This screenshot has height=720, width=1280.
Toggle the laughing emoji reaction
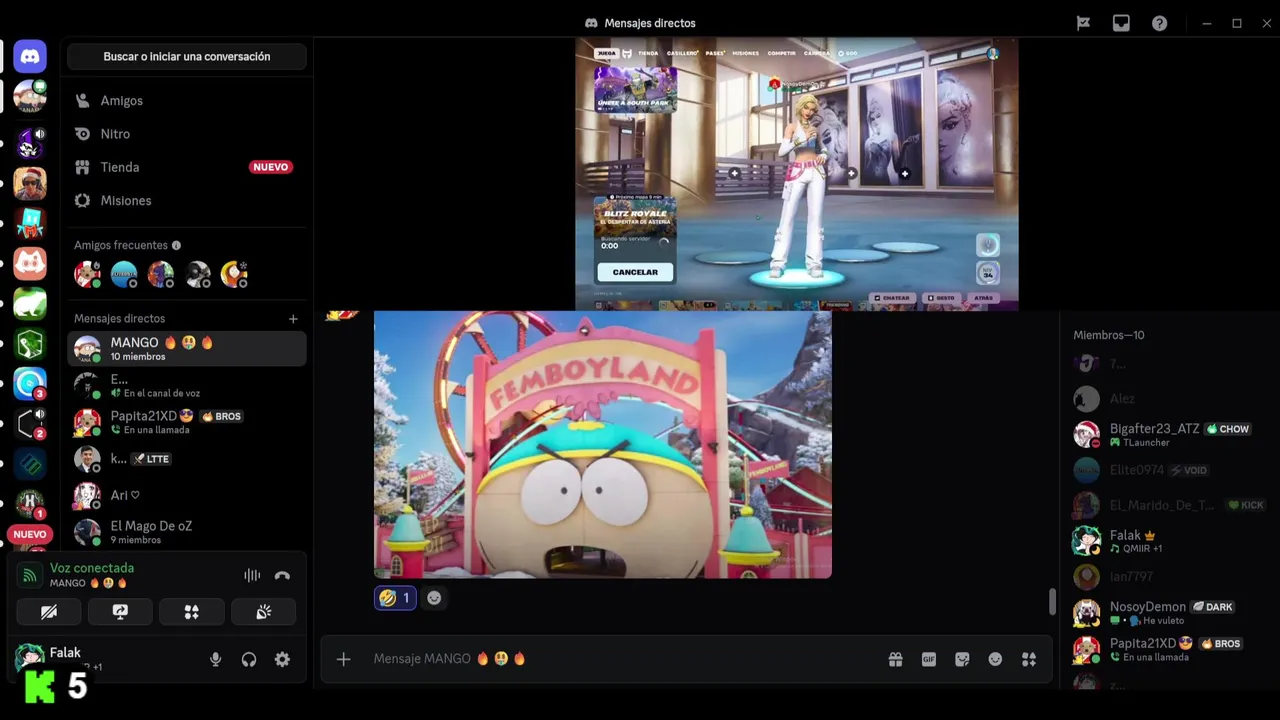[395, 598]
